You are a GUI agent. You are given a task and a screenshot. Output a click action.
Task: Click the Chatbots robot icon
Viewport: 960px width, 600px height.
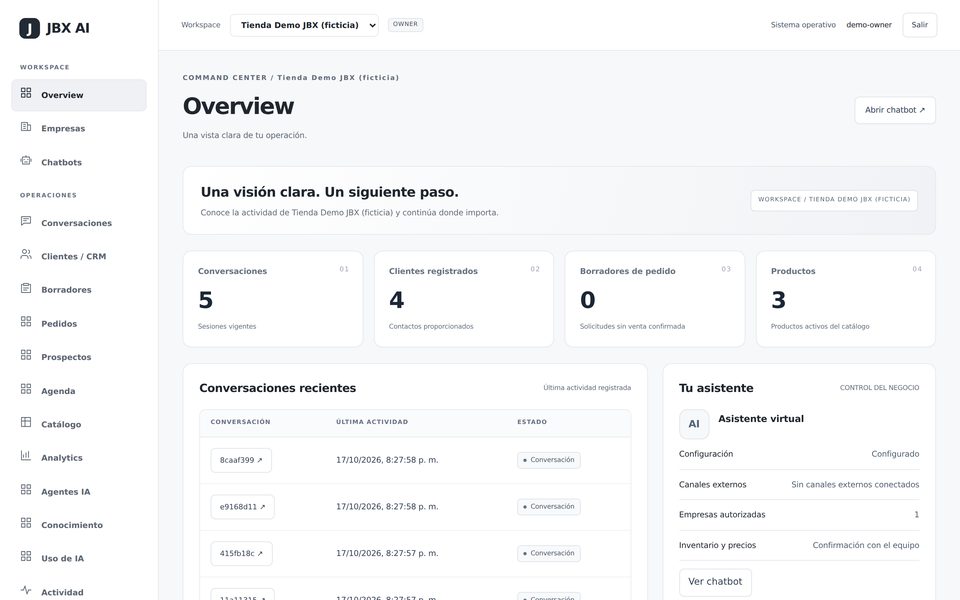coord(26,160)
